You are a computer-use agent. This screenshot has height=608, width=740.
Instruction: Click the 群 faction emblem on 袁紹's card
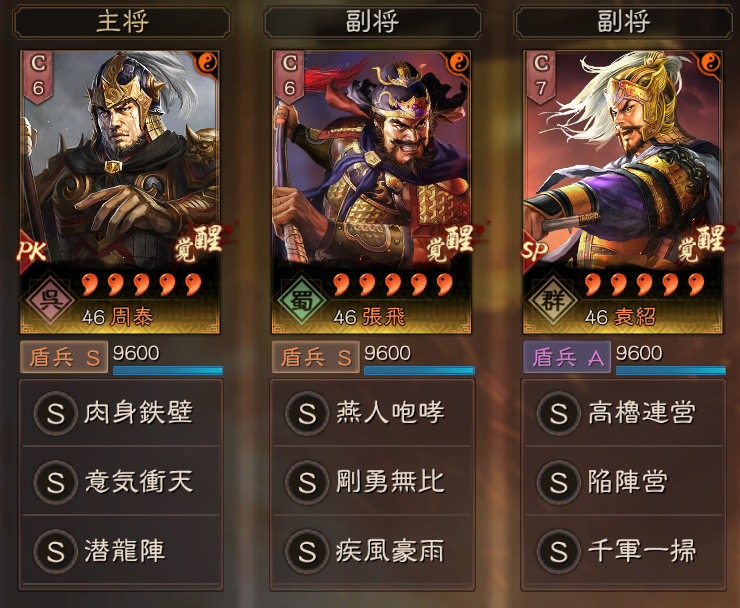553,299
